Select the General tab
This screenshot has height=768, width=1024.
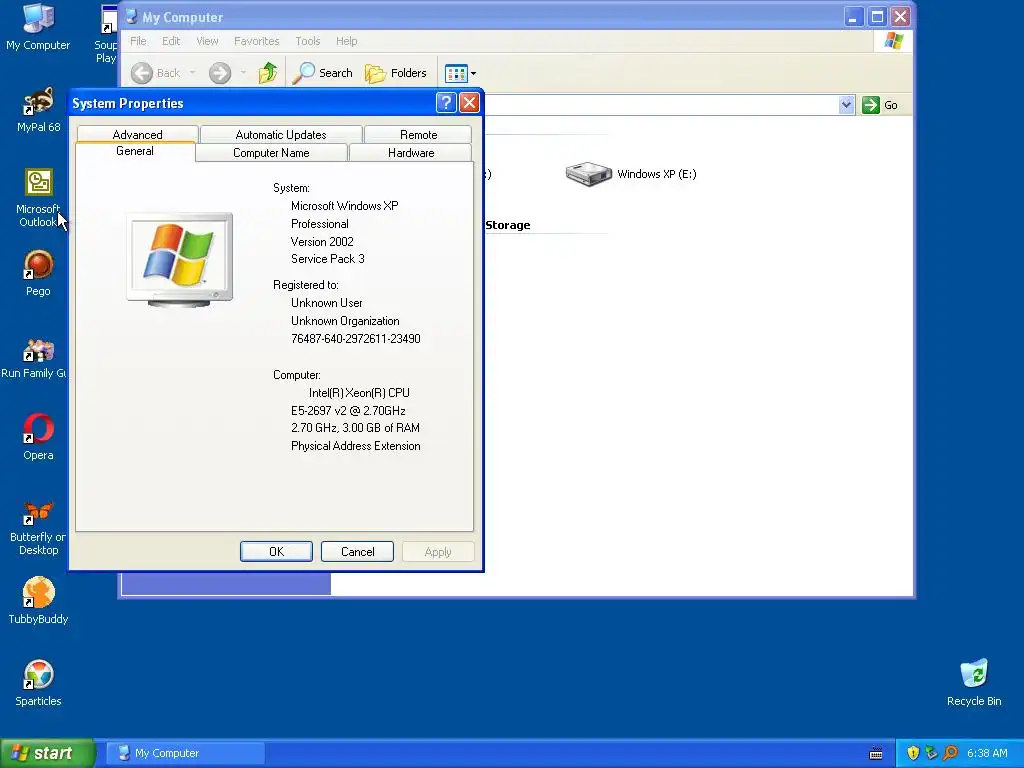[135, 151]
